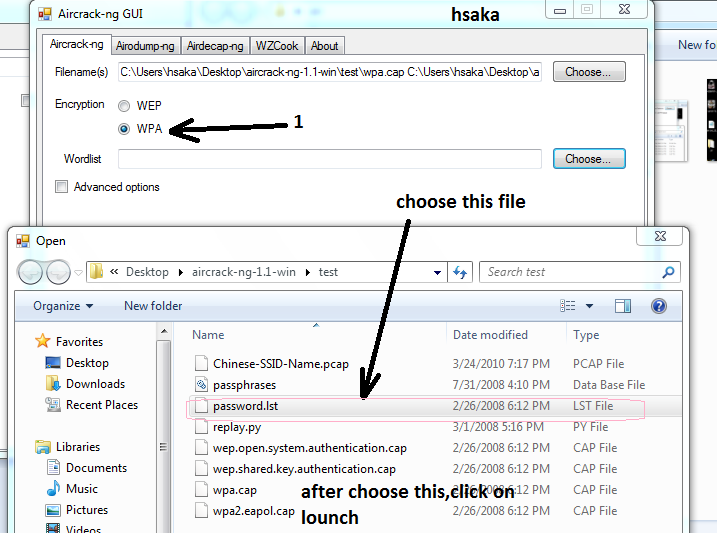The height and width of the screenshot is (533, 717).
Task: Open Recent Places in sidebar
Action: pos(102,405)
